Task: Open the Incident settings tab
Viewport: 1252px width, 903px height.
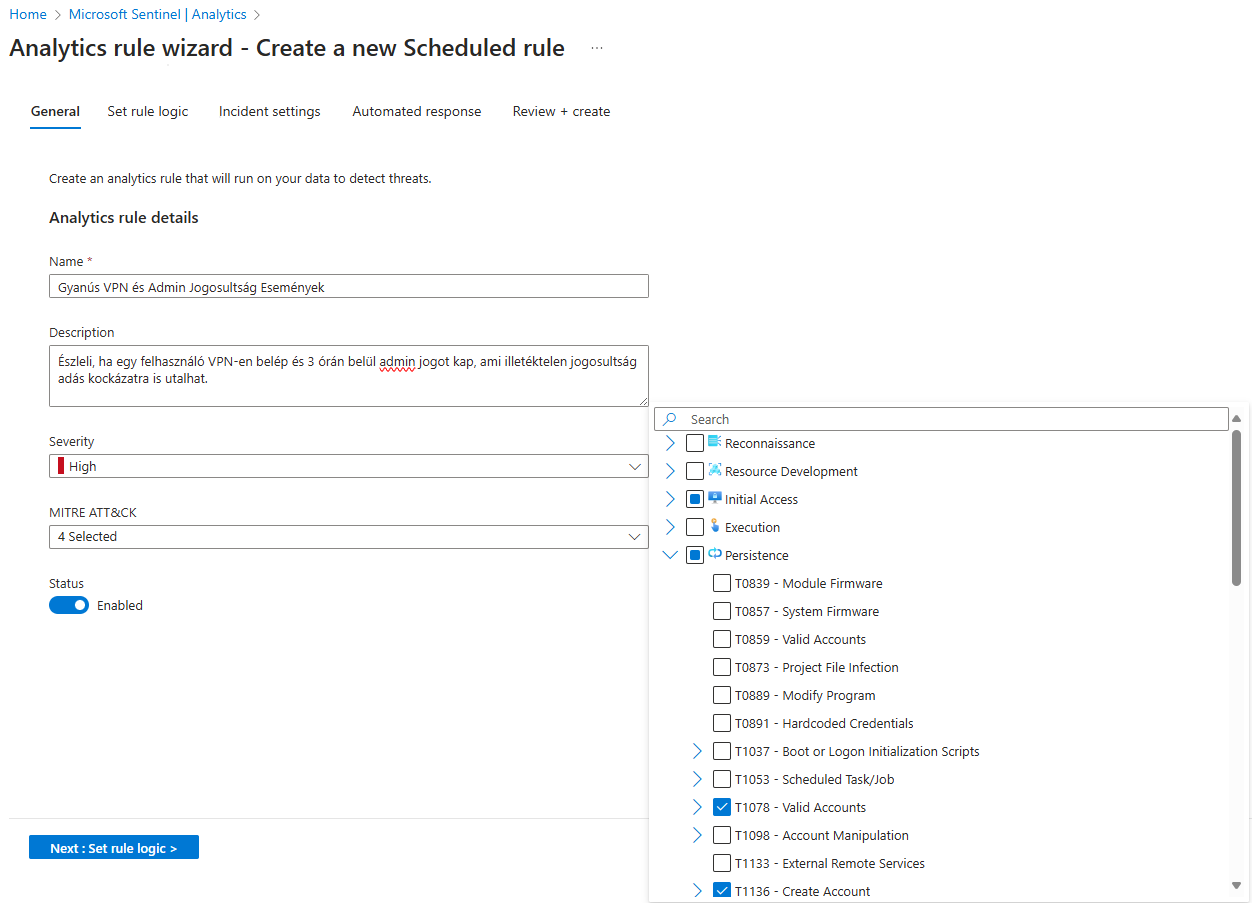Action: tap(270, 111)
